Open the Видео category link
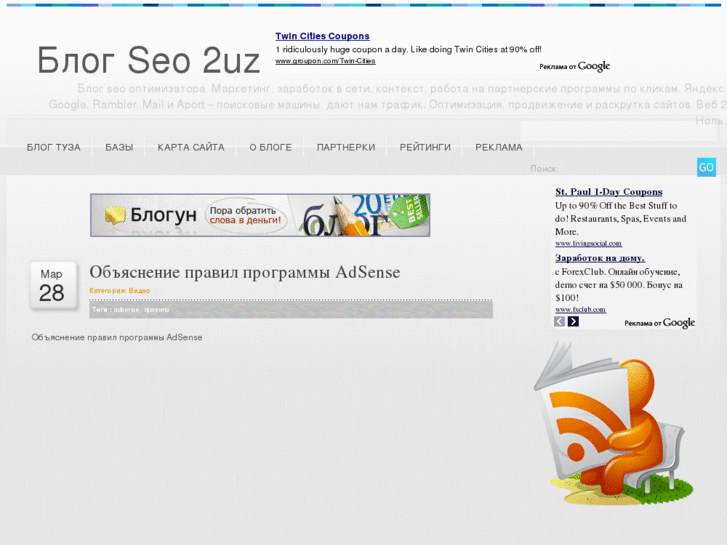This screenshot has height=545, width=727. pos(139,290)
